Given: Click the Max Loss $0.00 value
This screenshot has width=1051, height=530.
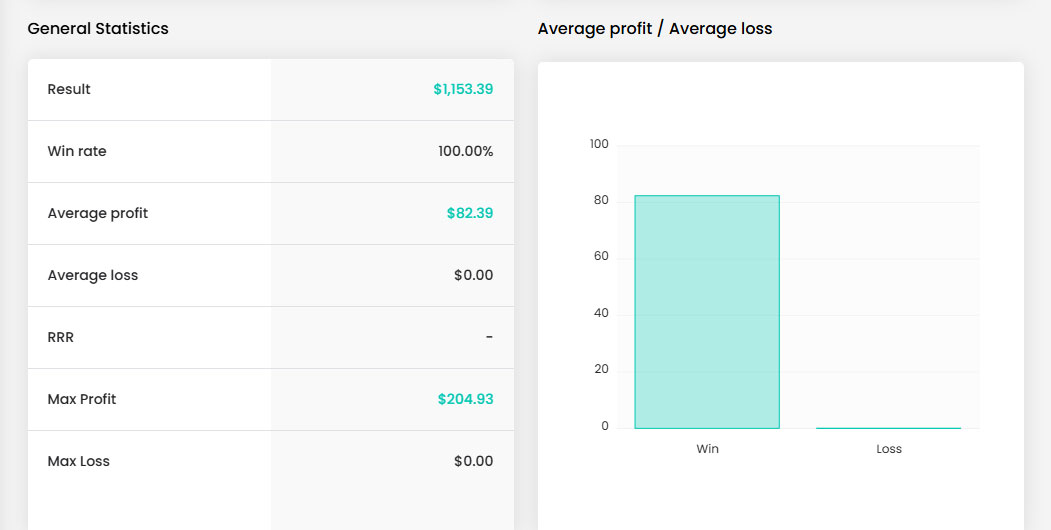Looking at the screenshot, I should click(x=473, y=461).
